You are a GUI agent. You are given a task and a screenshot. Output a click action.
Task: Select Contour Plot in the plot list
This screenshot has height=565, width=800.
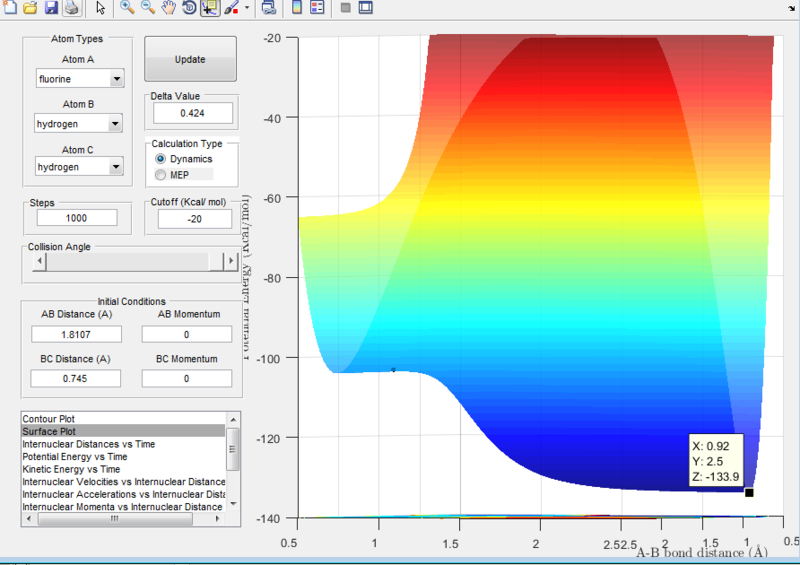click(49, 418)
